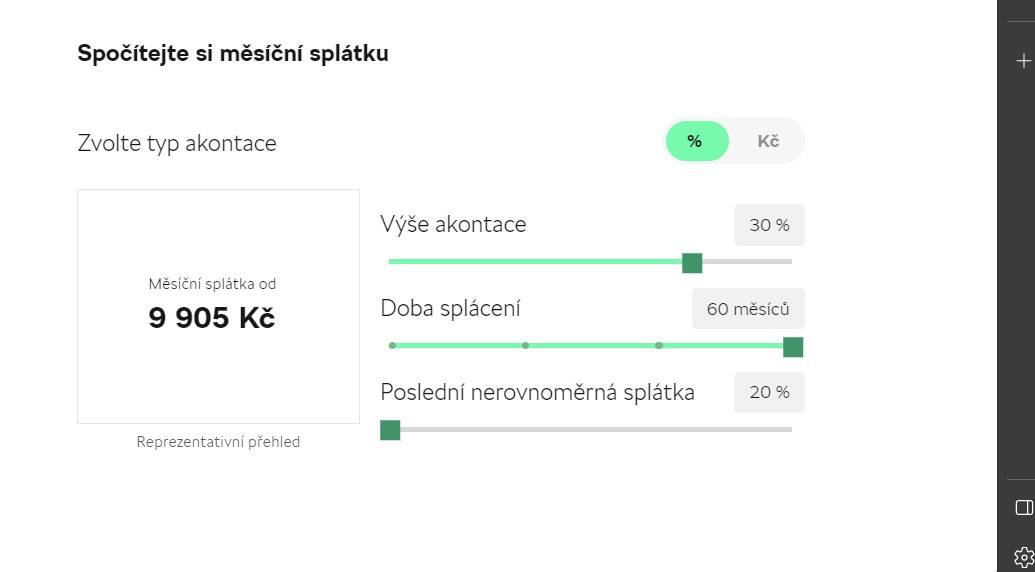Click the 60 měsíců duration value field
The height and width of the screenshot is (572, 1035).
[748, 309]
